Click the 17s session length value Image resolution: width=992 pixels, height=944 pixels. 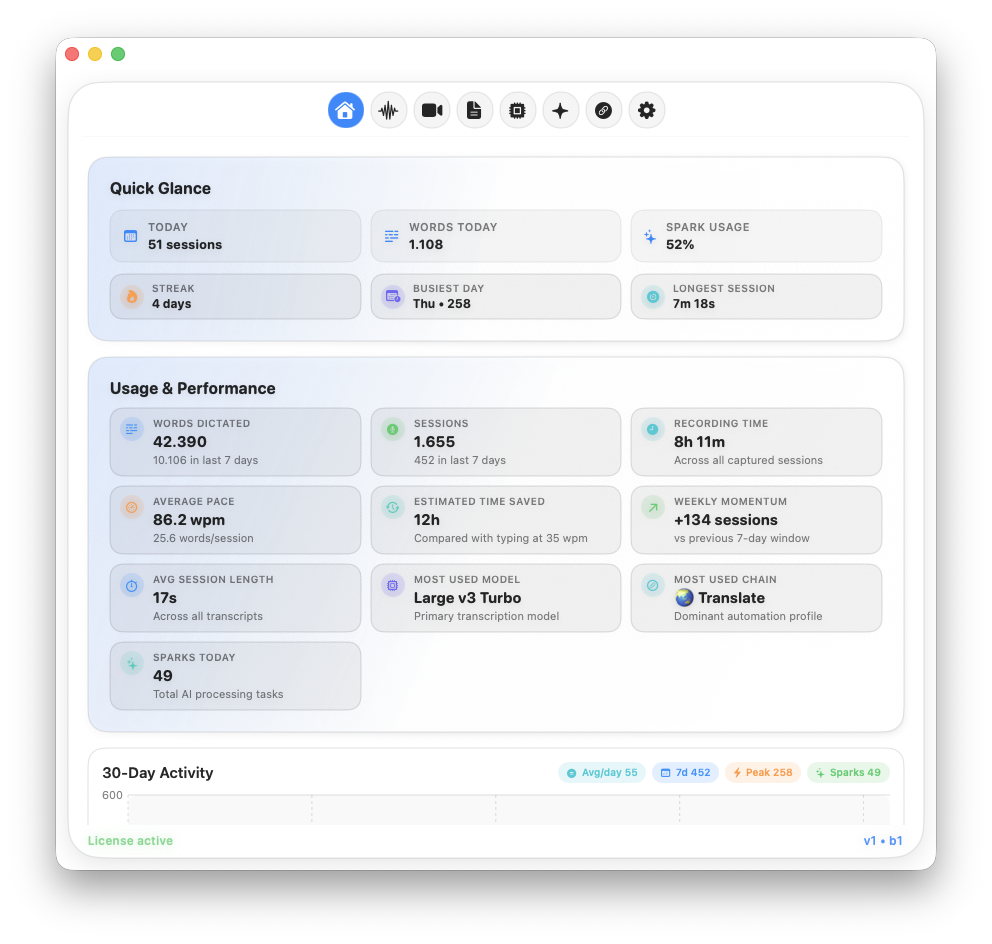click(164, 598)
